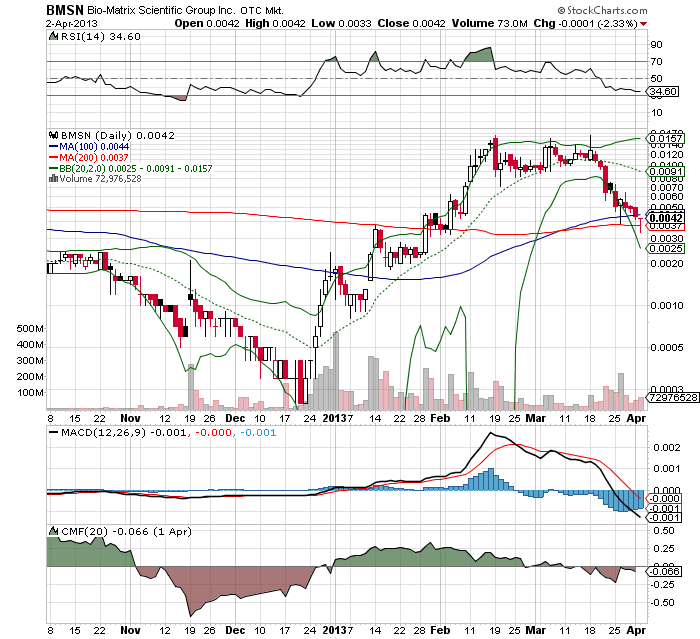Click the -0.50 CMF axis label
This screenshot has width=700, height=639.
[x=664, y=603]
